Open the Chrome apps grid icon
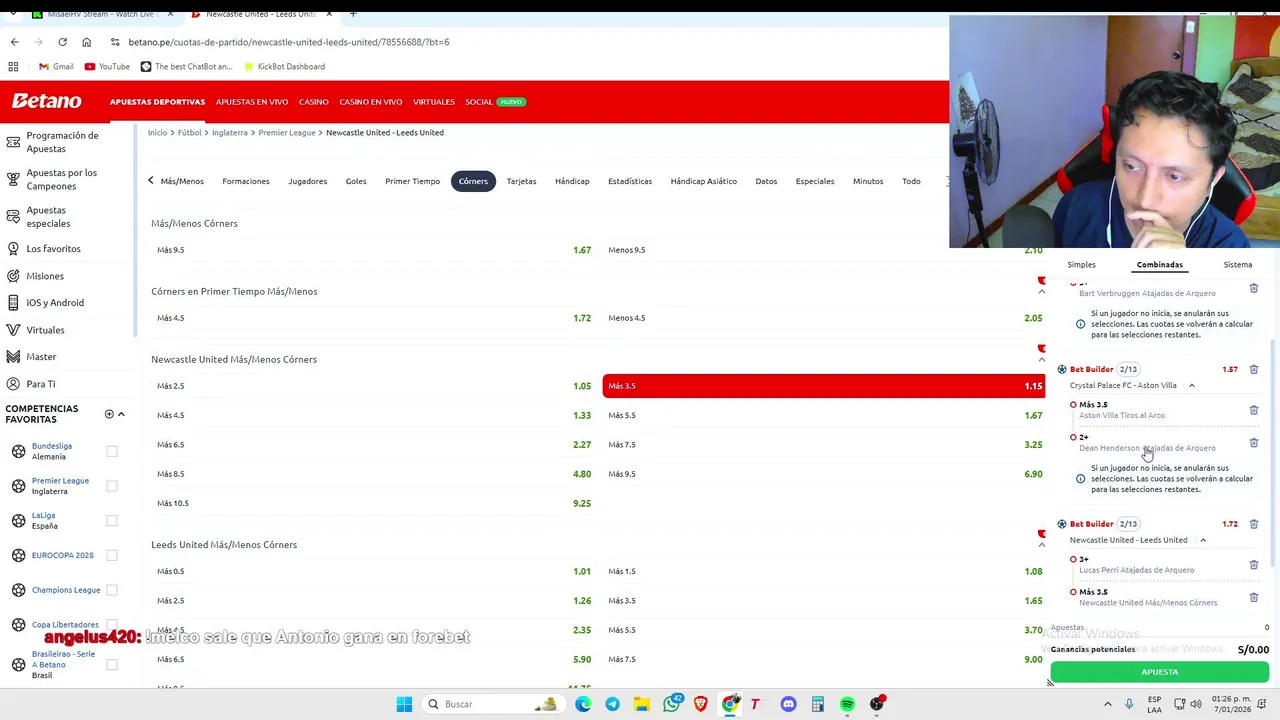The image size is (1280, 720). 13,66
